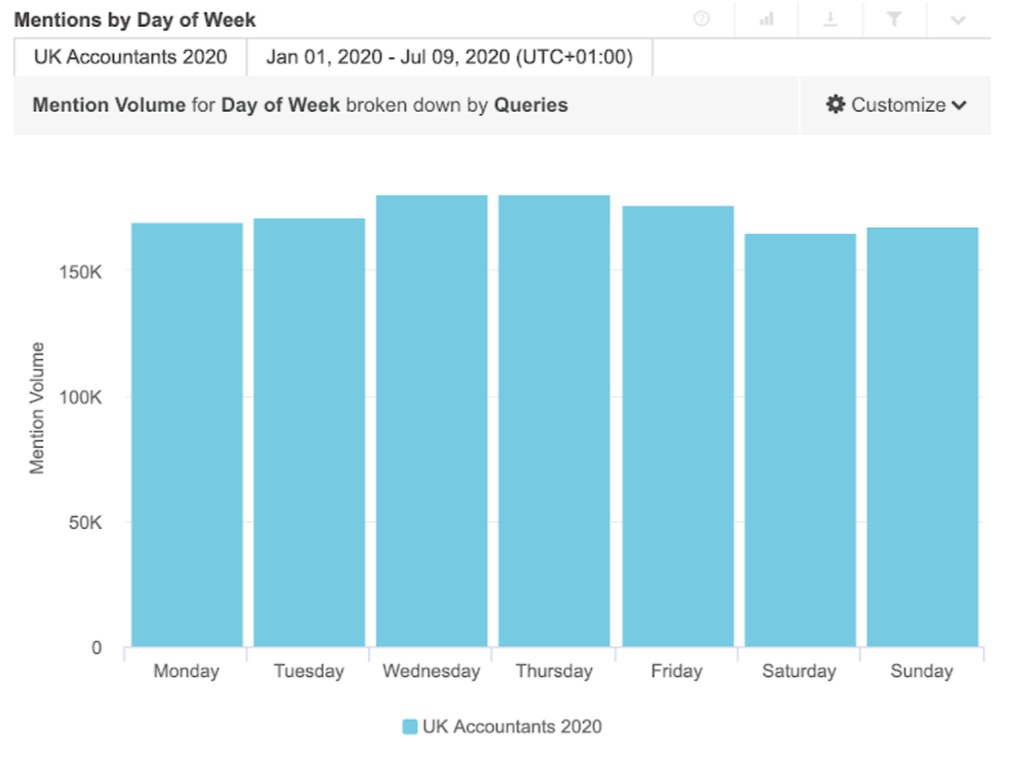
Task: Click the Saturday bar
Action: click(799, 440)
